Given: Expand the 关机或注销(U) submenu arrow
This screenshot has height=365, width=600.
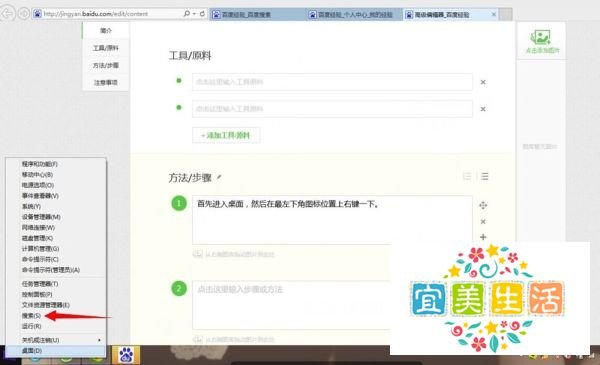Looking at the screenshot, I should coord(99,340).
